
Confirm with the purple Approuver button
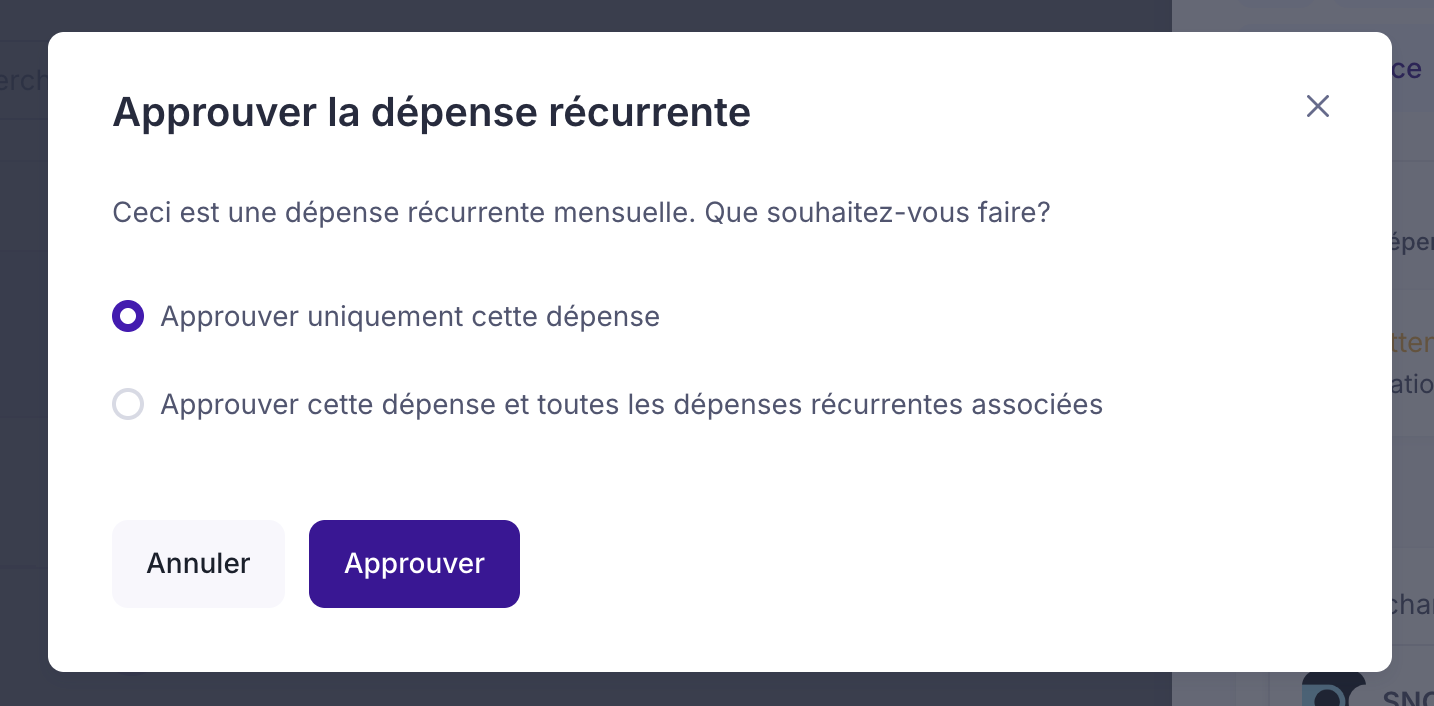(x=414, y=564)
